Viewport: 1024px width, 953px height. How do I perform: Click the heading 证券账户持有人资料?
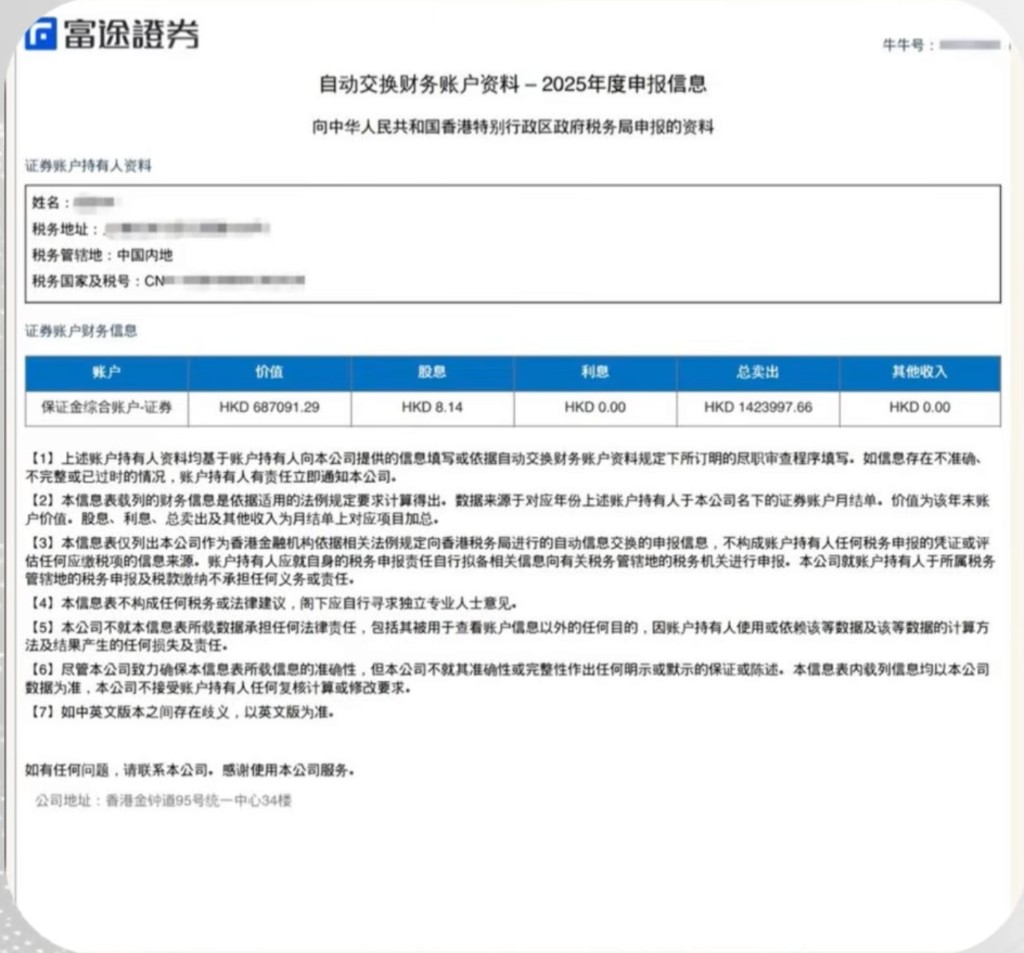click(88, 166)
